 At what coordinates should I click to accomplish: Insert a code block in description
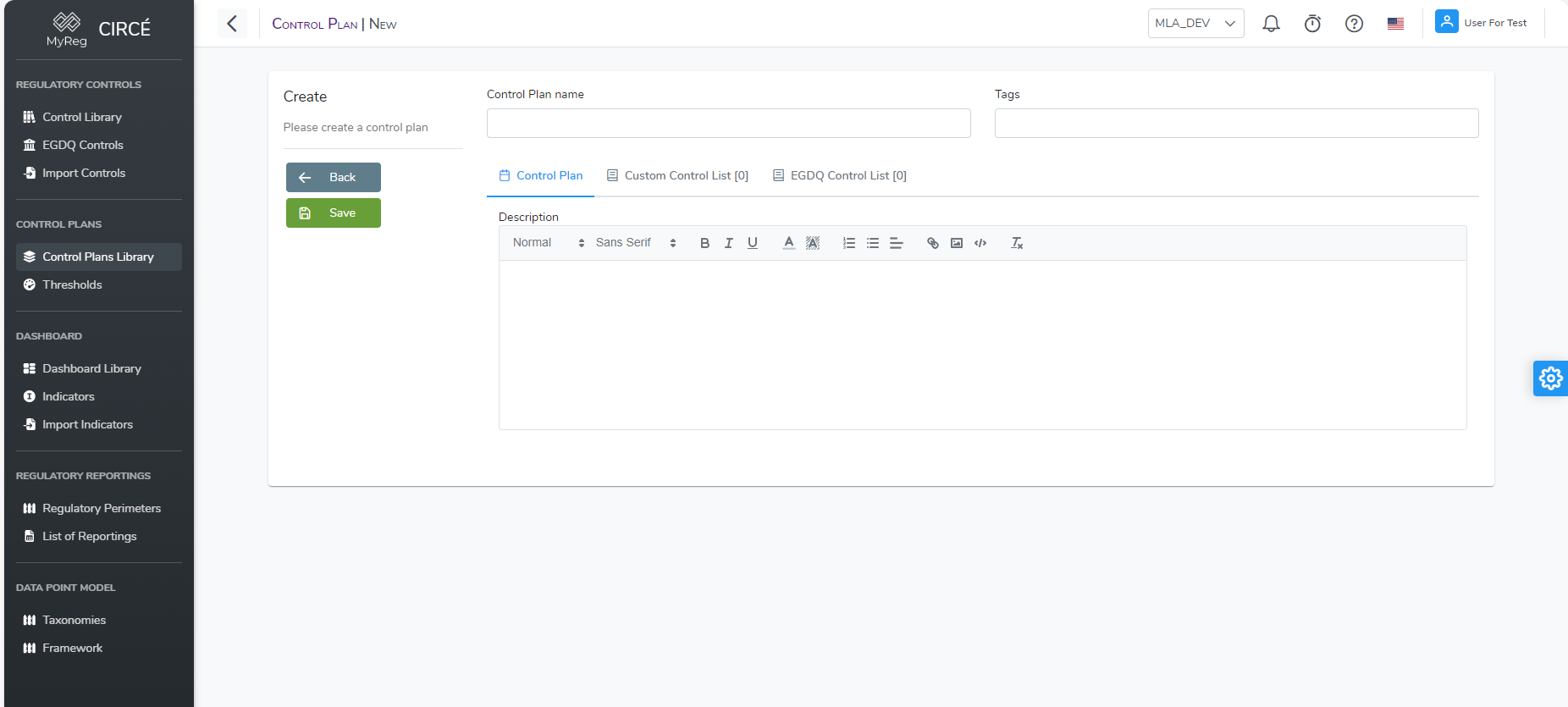(980, 243)
